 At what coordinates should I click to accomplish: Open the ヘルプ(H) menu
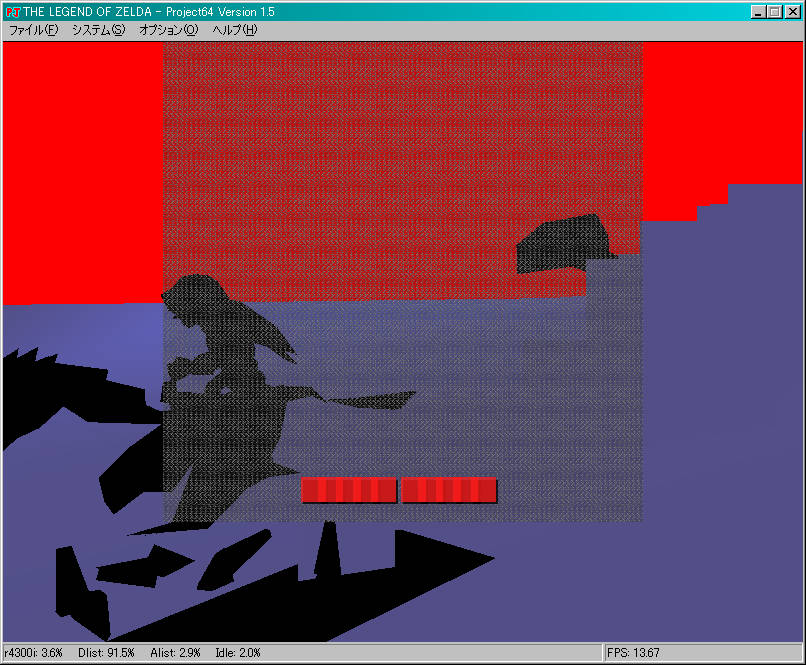(235, 30)
